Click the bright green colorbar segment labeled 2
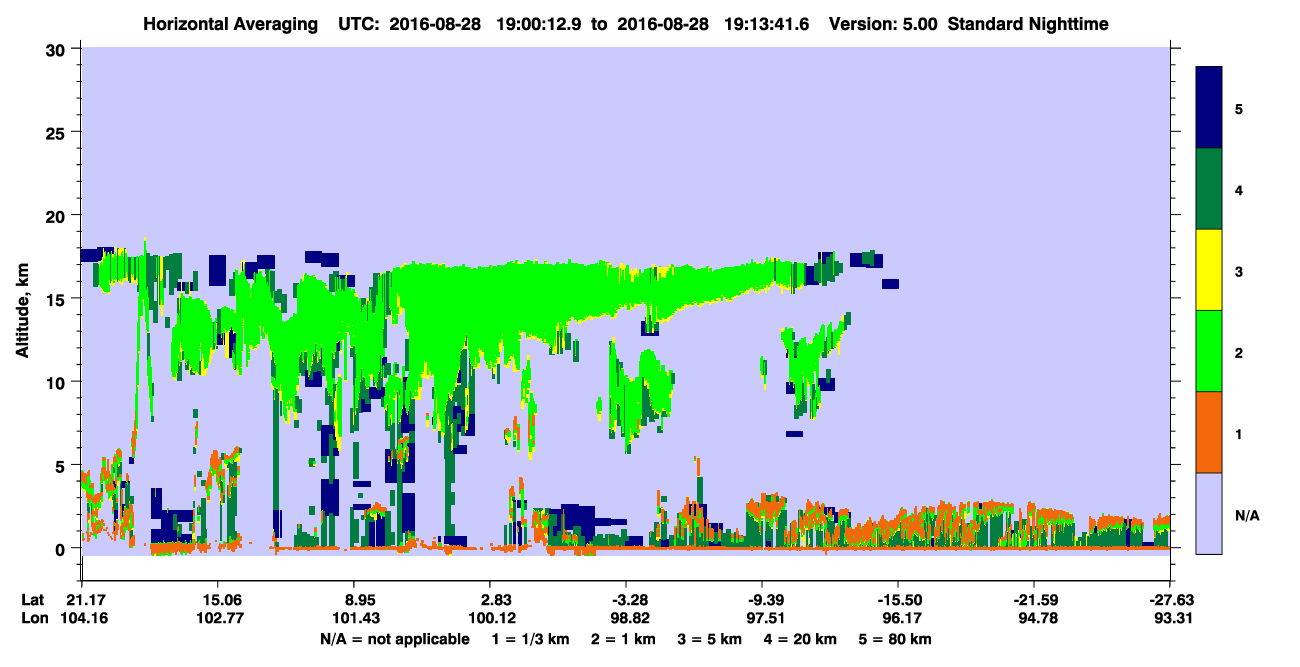Image resolution: width=1300 pixels, height=667 pixels. pos(1210,351)
